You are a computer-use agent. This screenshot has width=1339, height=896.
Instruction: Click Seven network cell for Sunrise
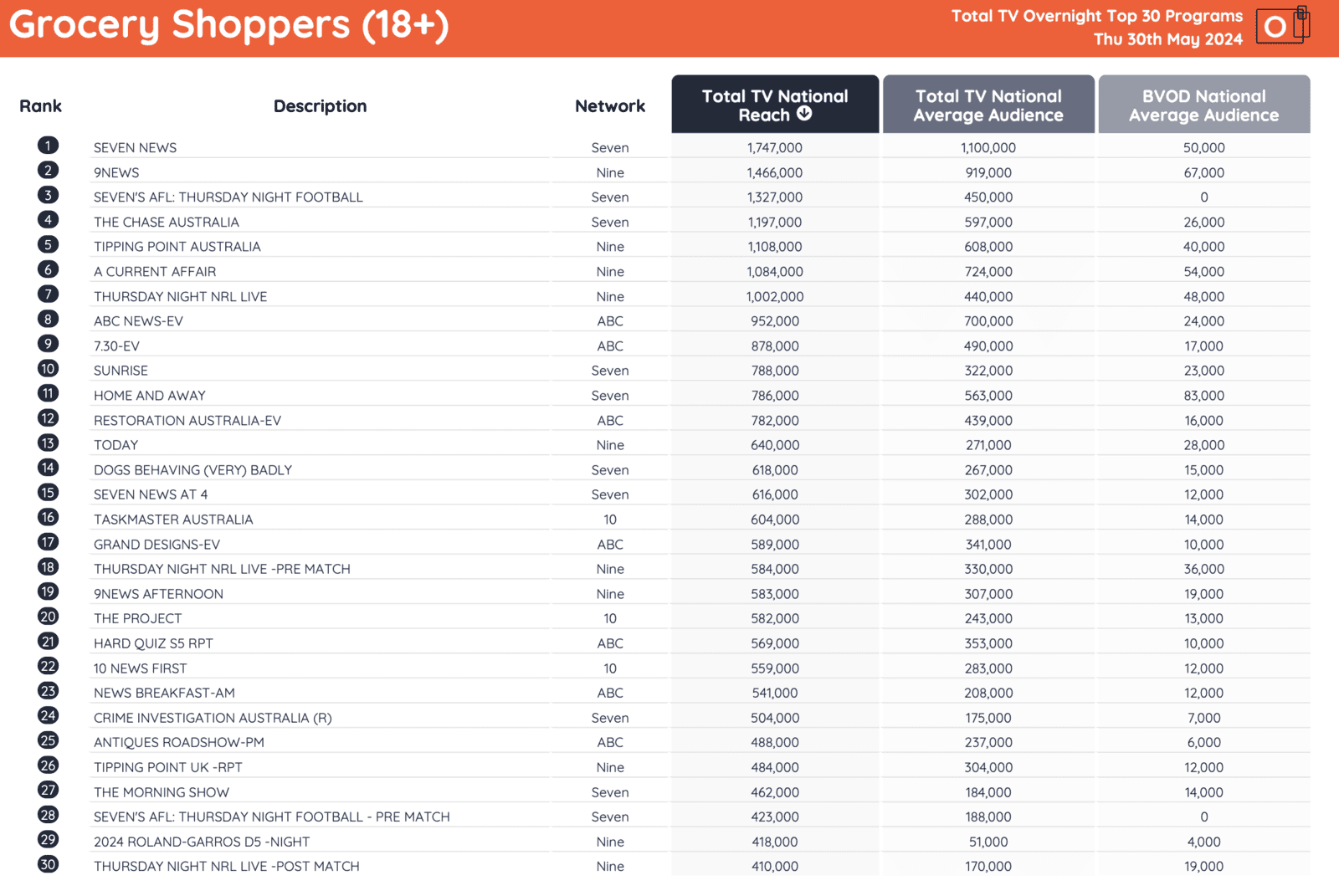610,371
